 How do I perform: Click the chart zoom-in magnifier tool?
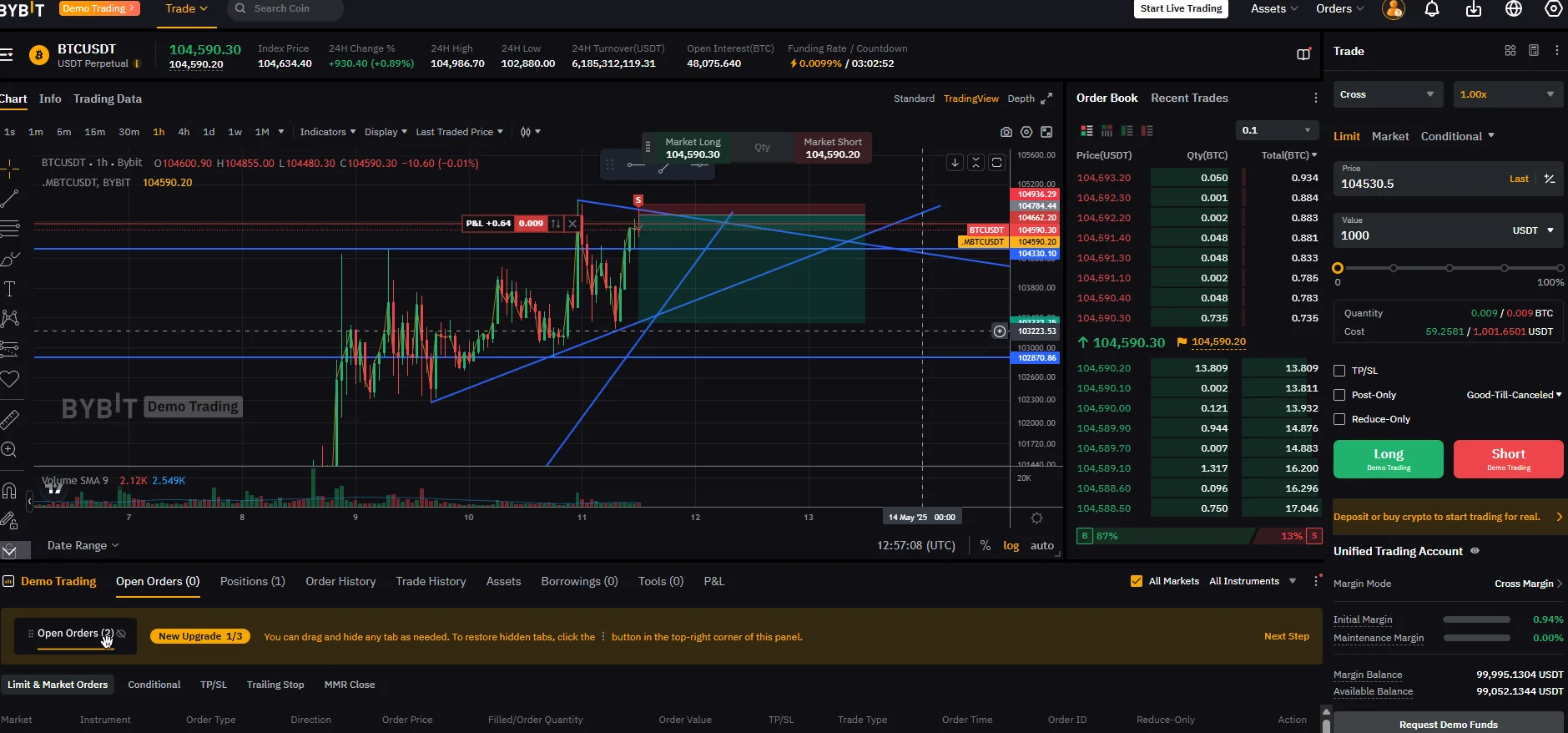(9, 450)
